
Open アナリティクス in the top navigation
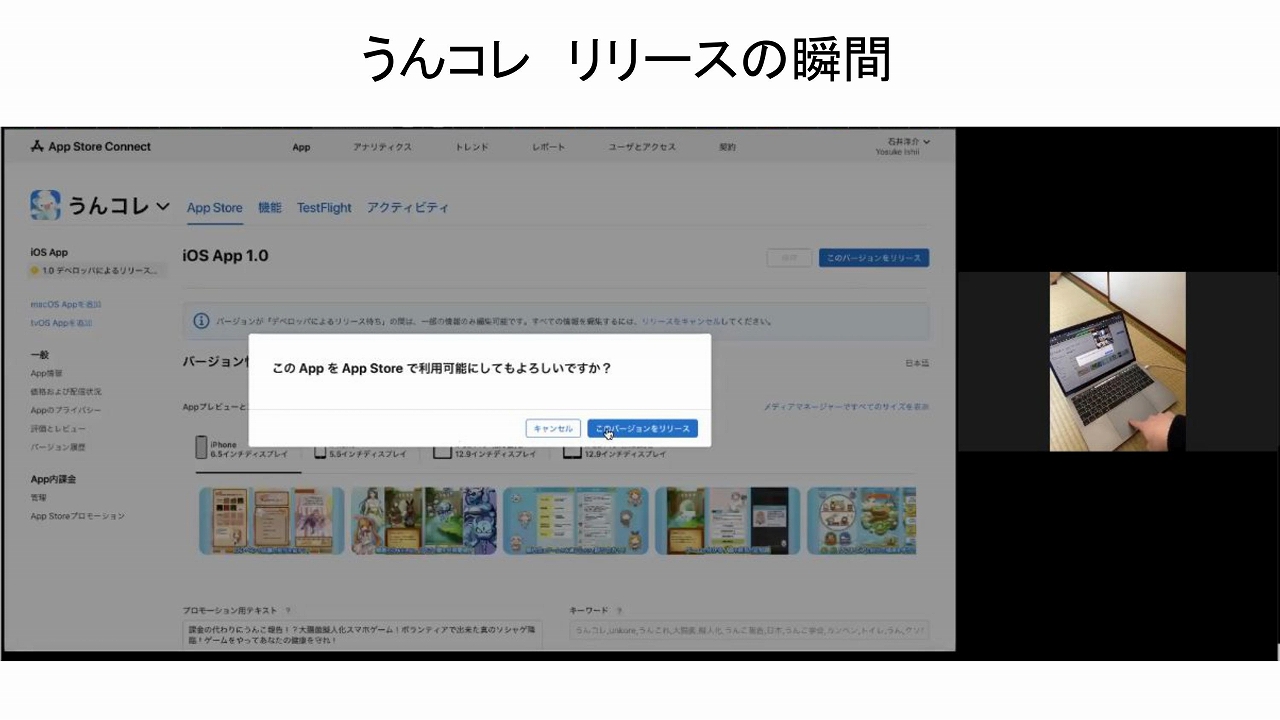click(382, 147)
